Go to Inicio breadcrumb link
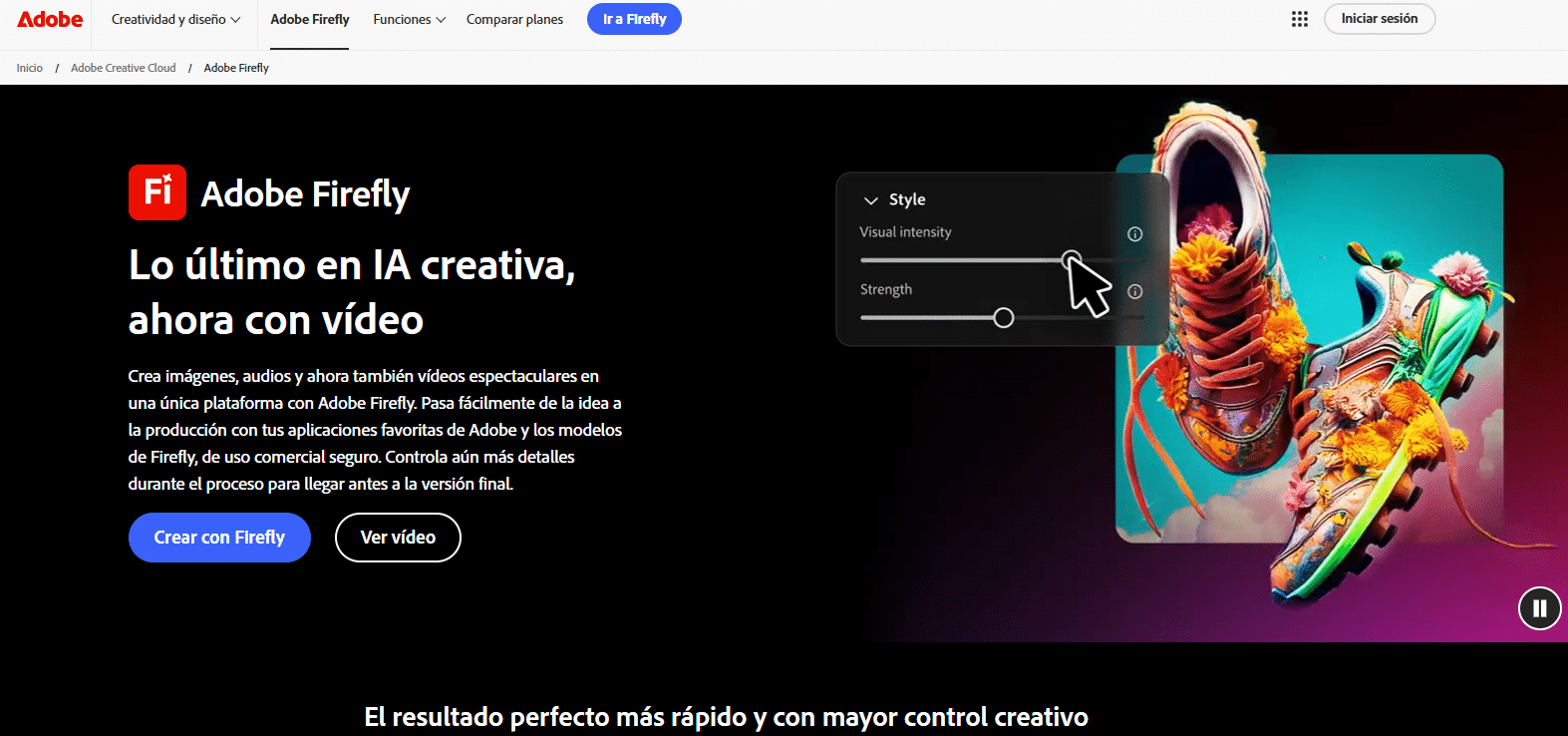1568x736 pixels. (x=29, y=68)
